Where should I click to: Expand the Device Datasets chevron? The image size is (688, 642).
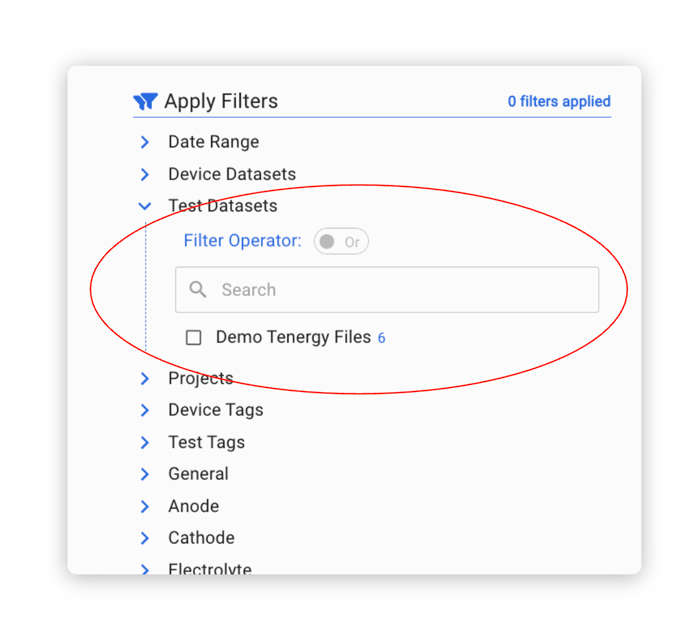[145, 174]
